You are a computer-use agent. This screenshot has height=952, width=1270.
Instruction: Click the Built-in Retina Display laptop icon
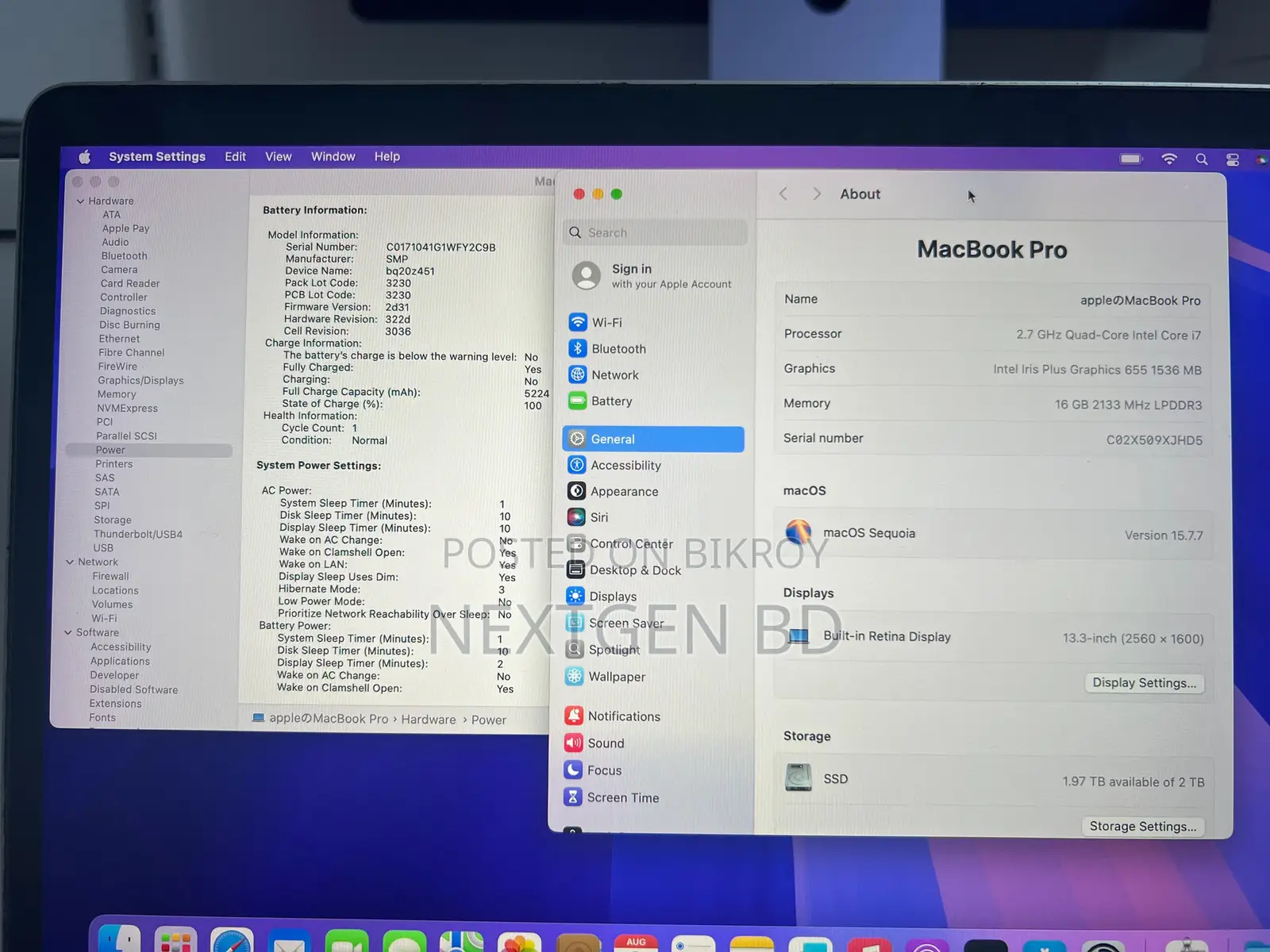click(x=799, y=635)
